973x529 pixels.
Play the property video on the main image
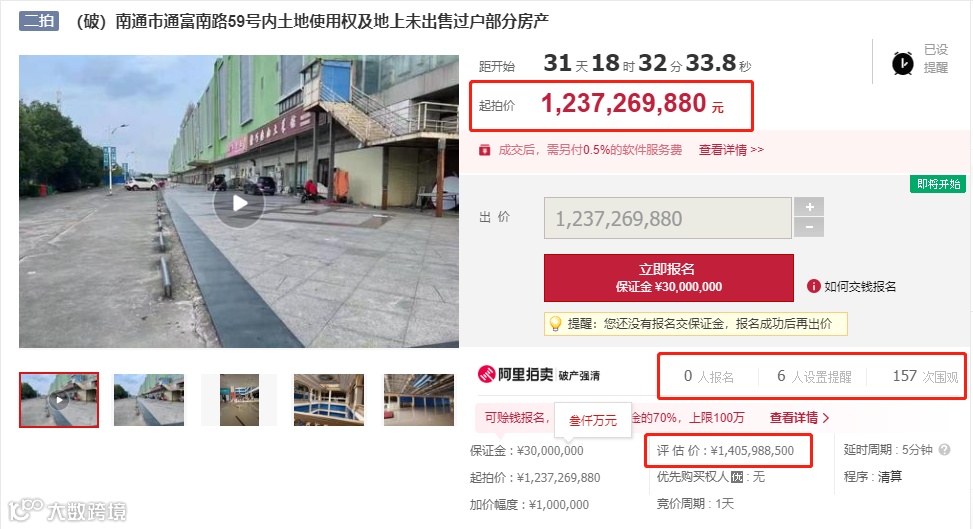click(239, 202)
